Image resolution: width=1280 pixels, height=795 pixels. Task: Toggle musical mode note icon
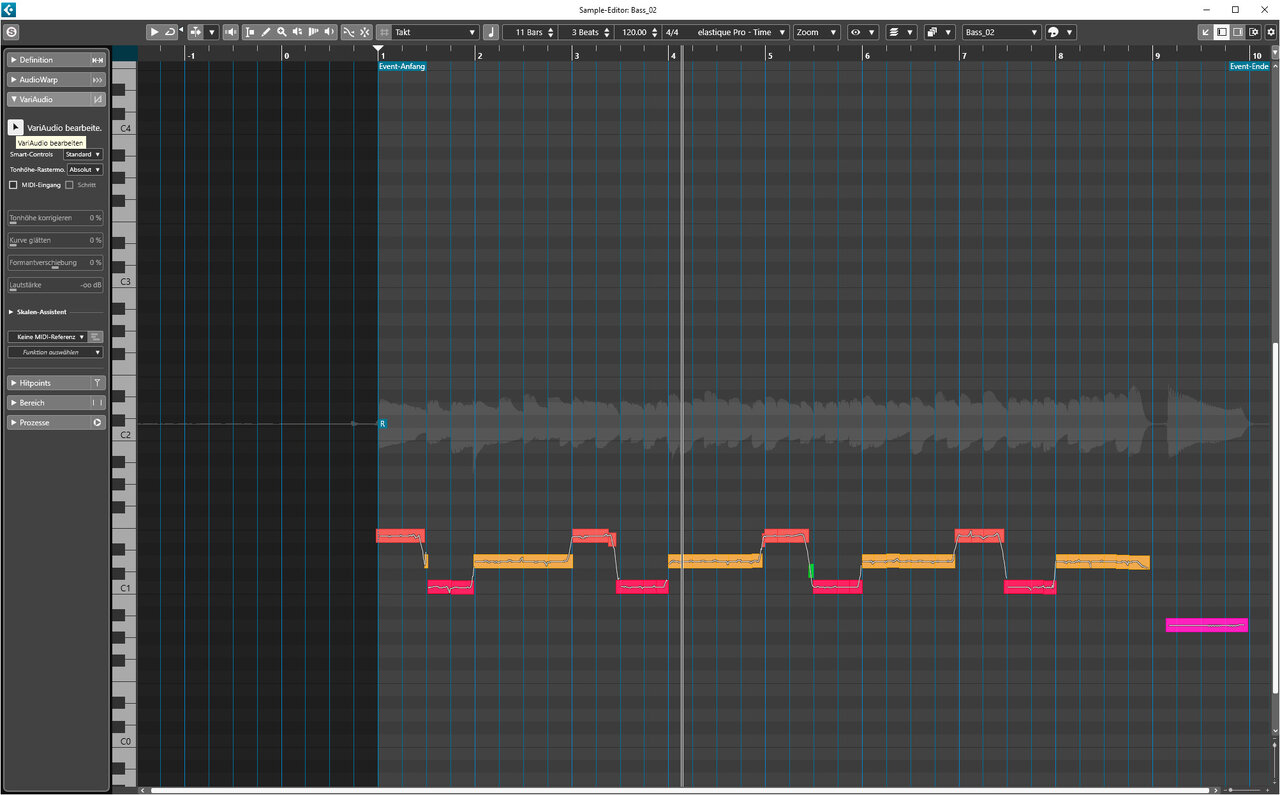(490, 32)
